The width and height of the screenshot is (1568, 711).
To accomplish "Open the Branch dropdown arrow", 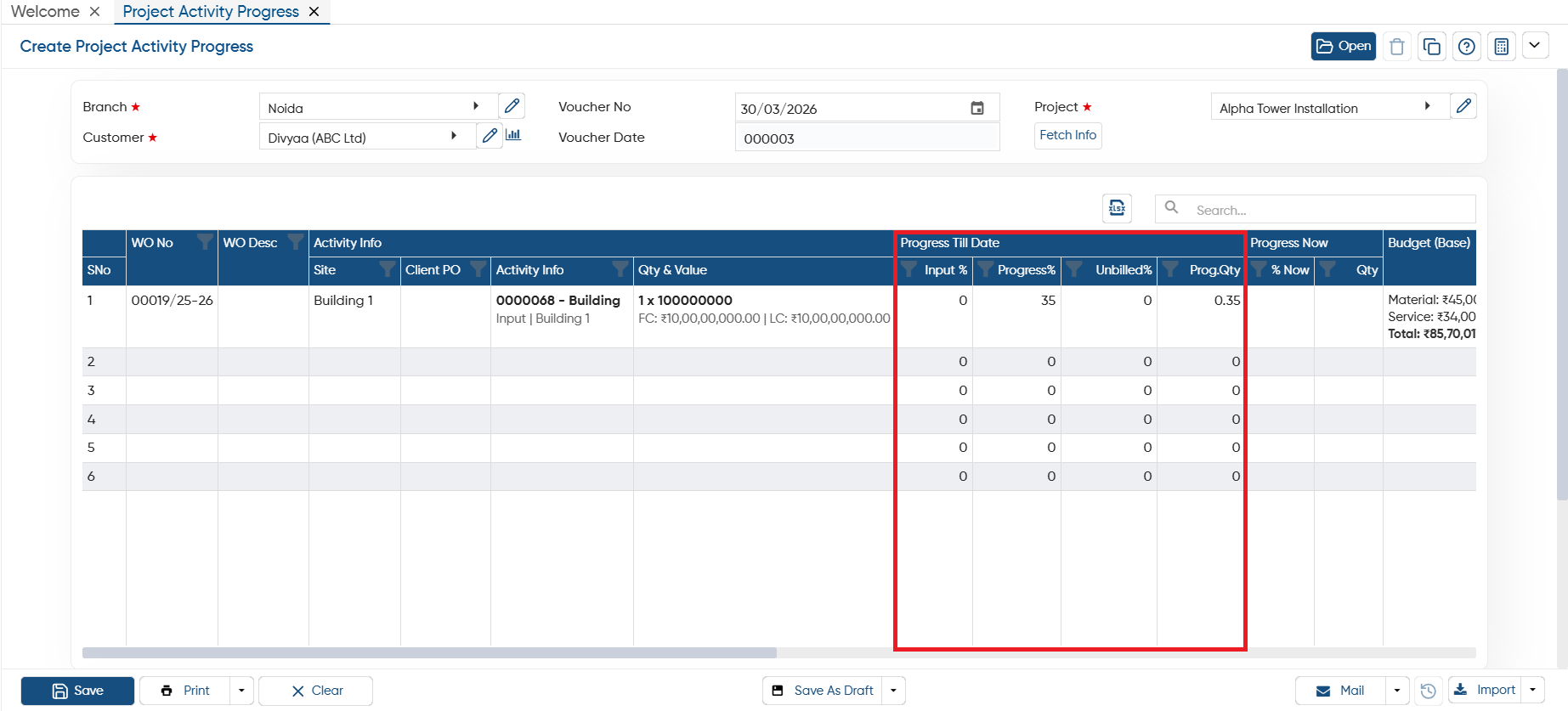I will (476, 106).
